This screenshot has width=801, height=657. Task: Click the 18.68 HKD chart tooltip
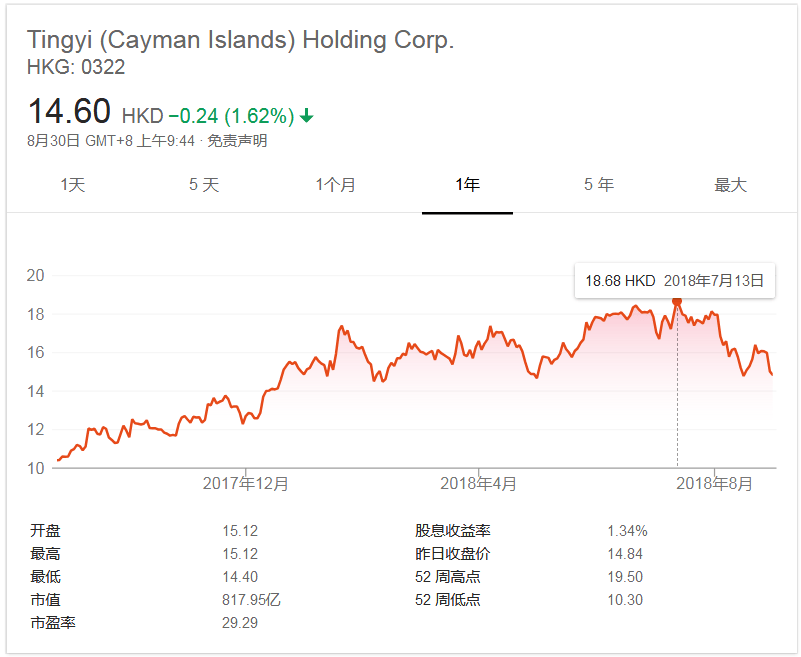[x=675, y=281]
